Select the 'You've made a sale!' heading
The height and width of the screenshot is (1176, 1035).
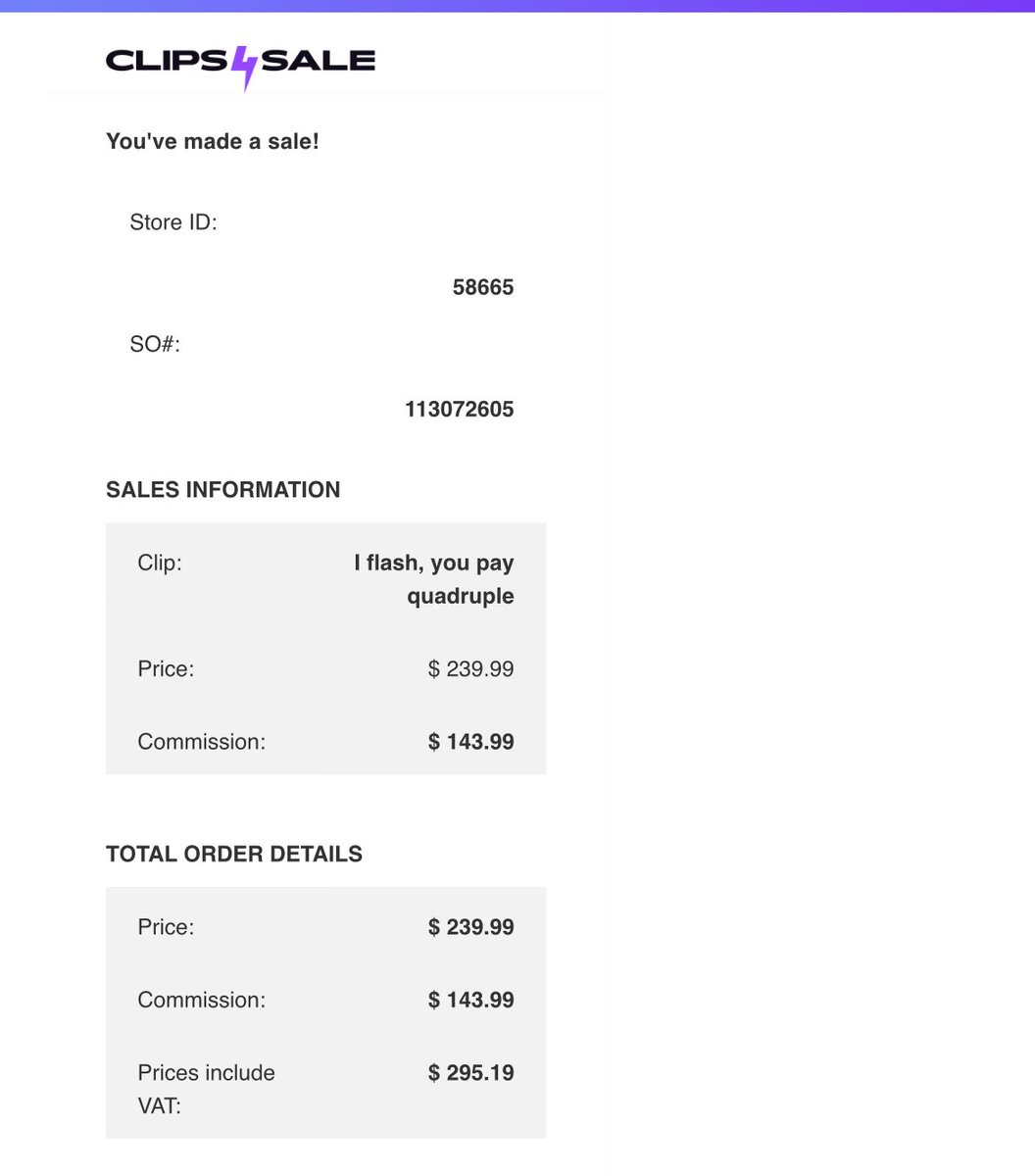point(213,141)
